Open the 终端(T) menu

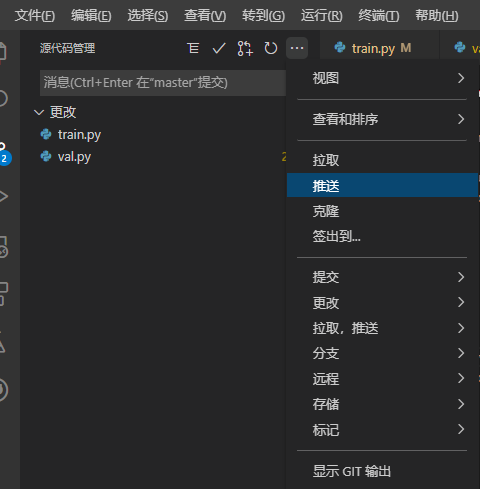click(x=379, y=15)
